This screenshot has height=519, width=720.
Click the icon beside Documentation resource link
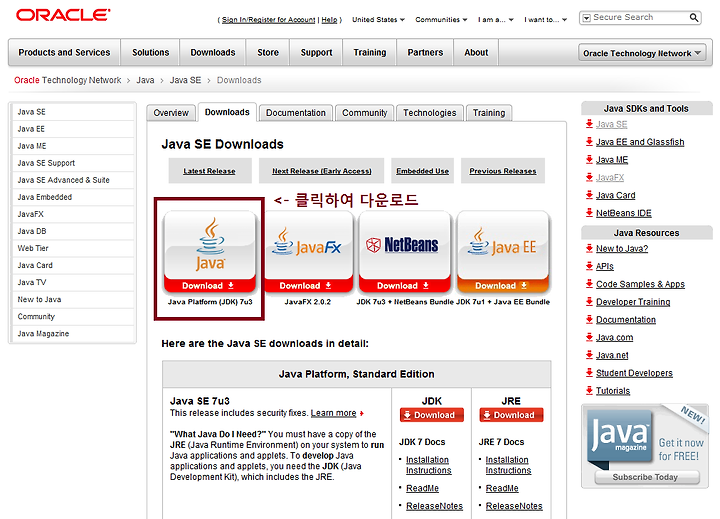pos(589,319)
